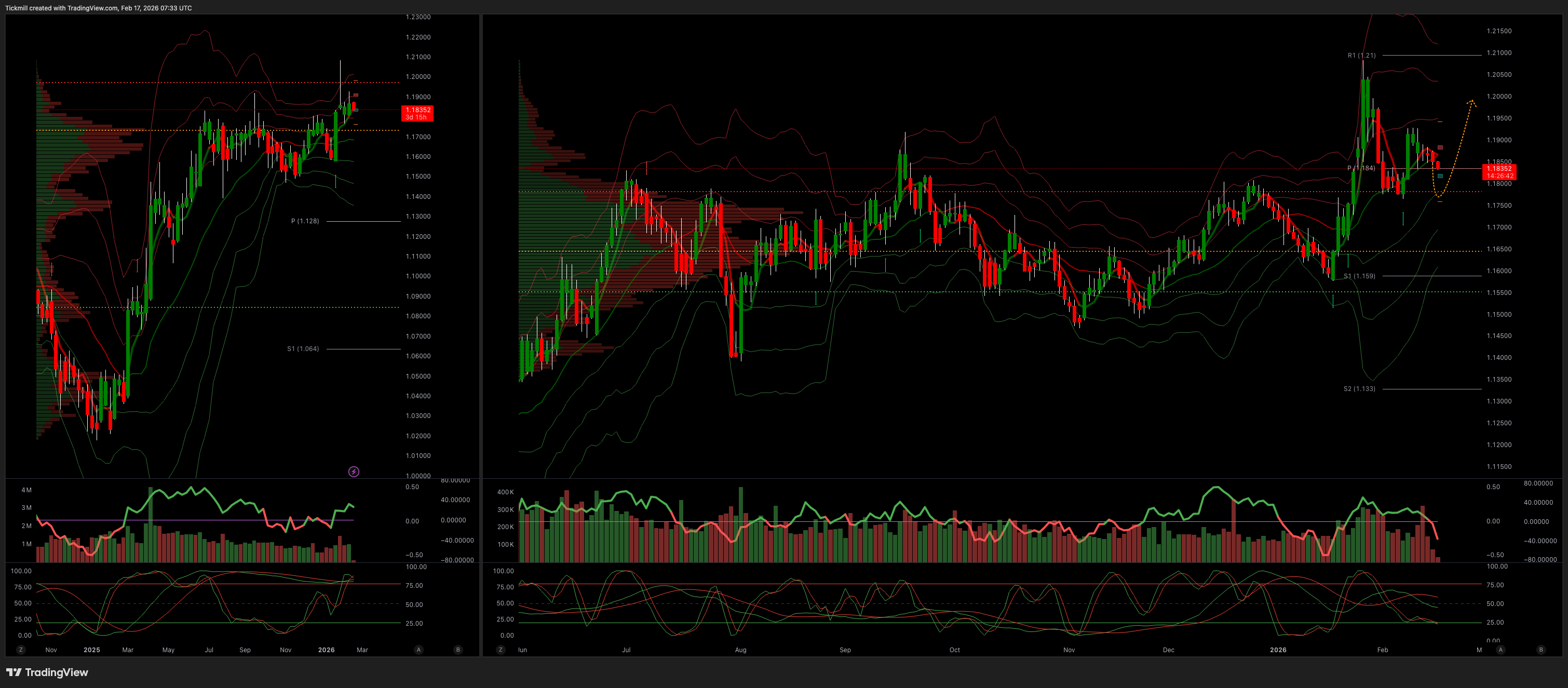Click the orange dotted projection arrow tip

(x=1472, y=102)
